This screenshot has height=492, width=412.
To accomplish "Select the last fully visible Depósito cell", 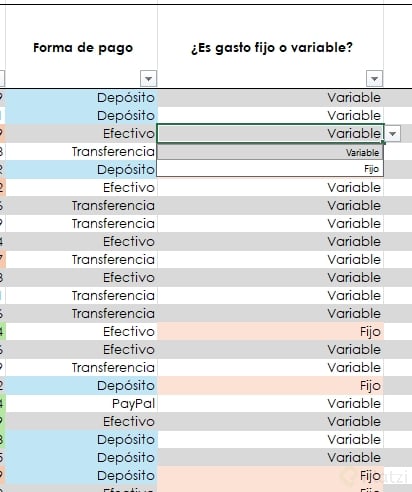I will [82, 476].
